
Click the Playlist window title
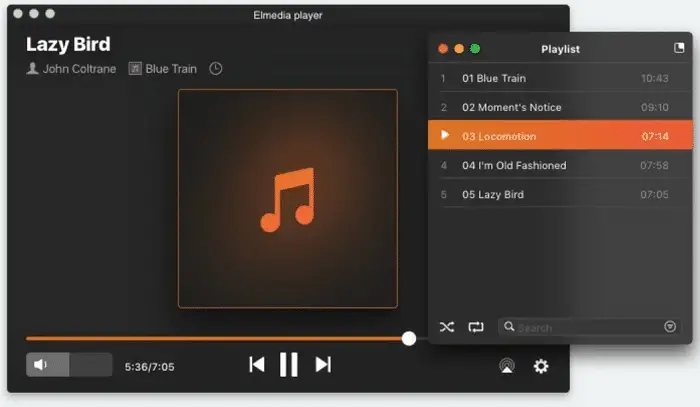click(560, 49)
